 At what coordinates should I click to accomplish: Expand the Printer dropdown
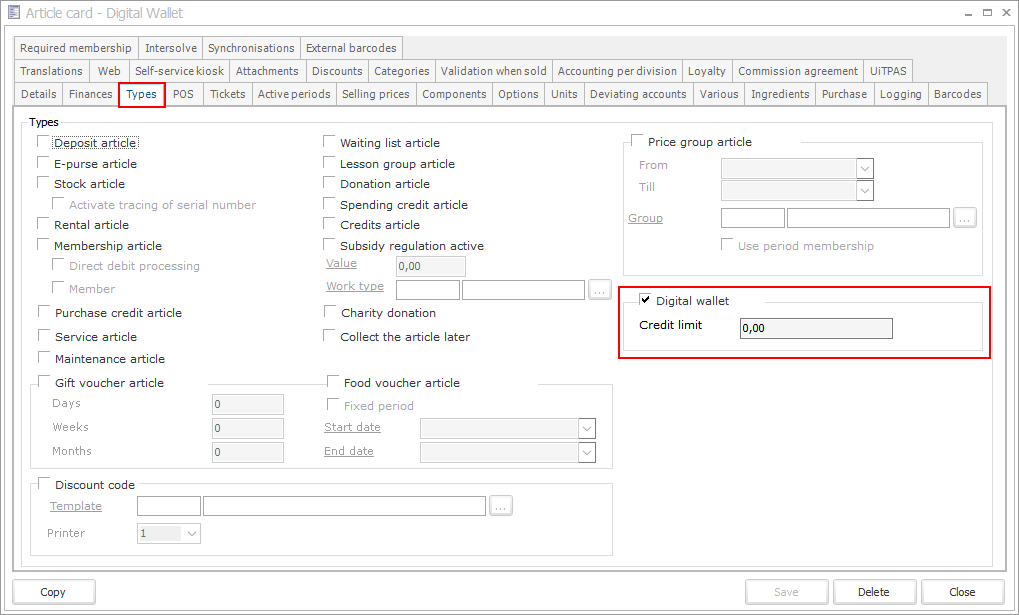coord(191,534)
